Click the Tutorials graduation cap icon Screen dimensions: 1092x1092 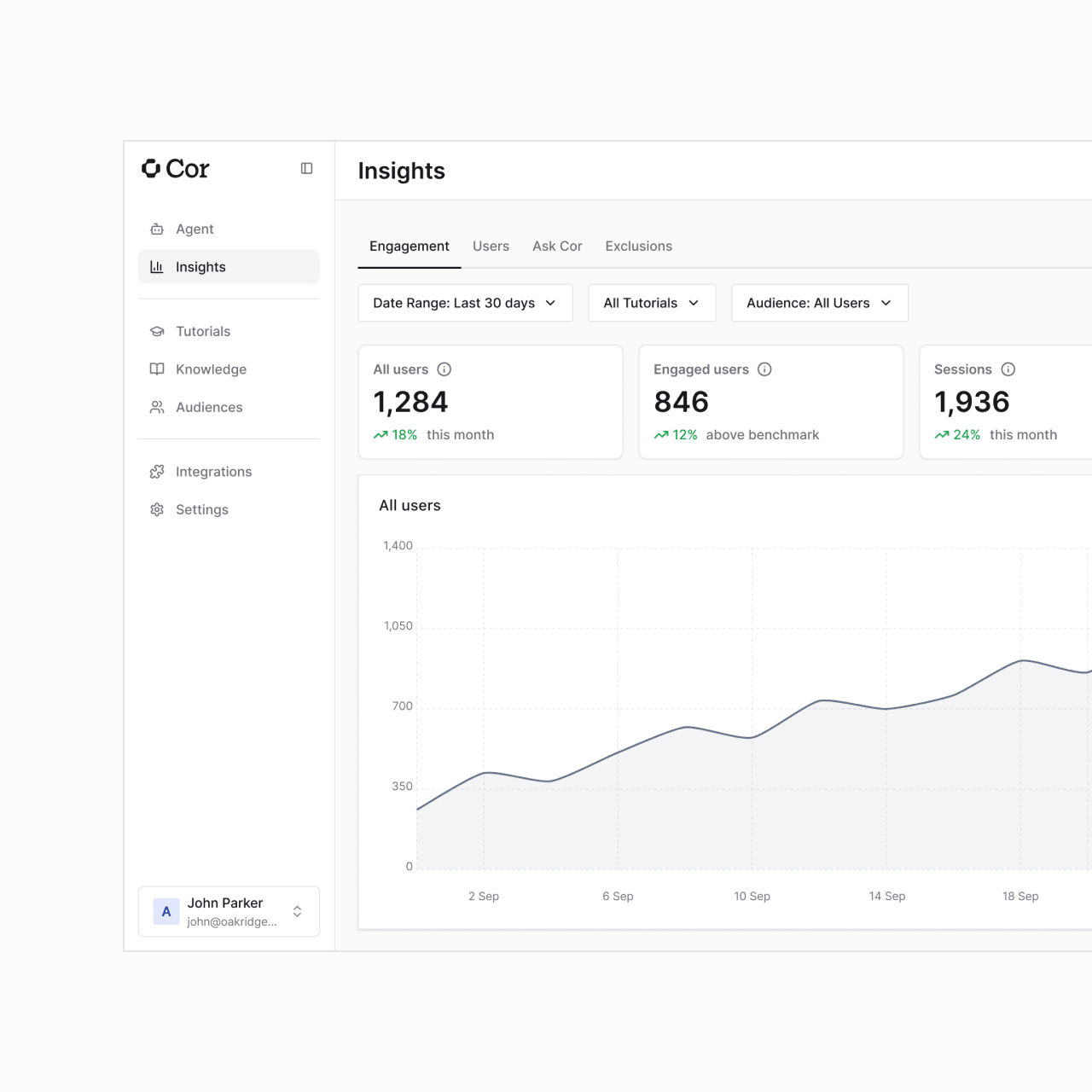157,332
